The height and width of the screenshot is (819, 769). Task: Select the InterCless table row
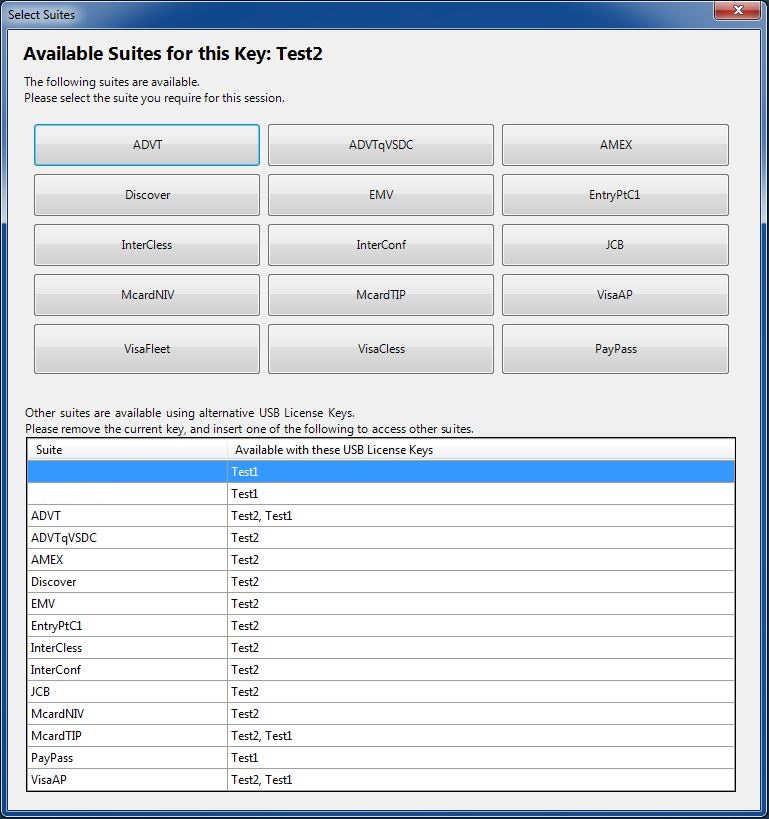click(x=381, y=648)
